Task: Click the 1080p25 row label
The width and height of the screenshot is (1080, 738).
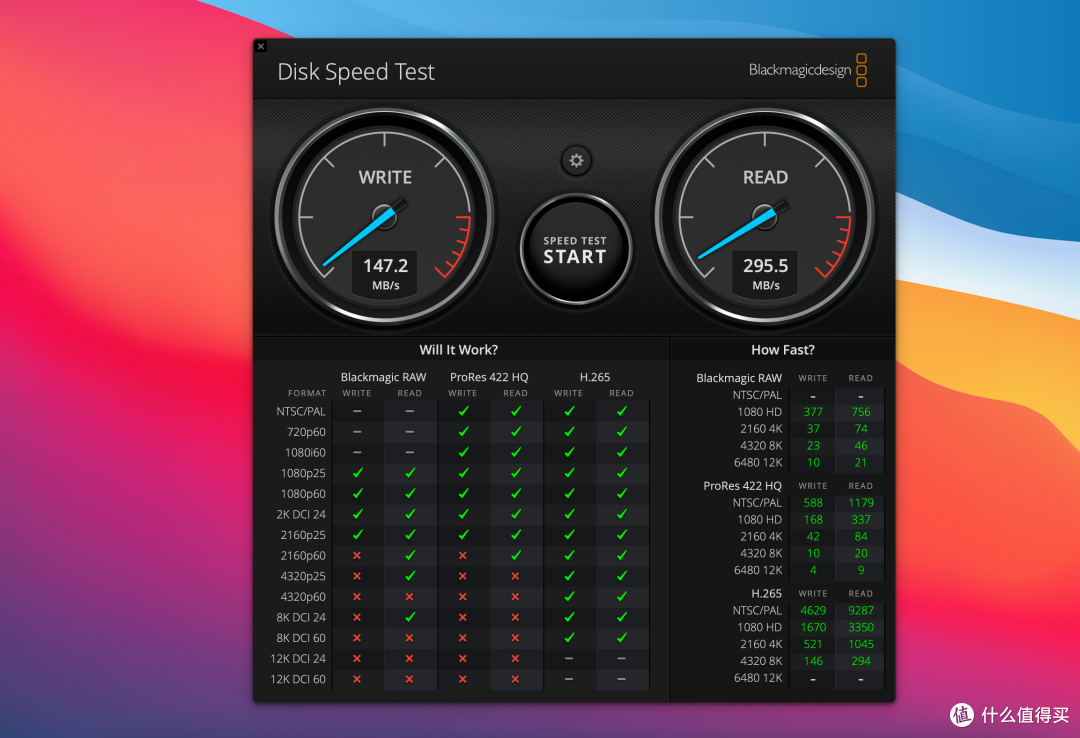Action: point(303,473)
